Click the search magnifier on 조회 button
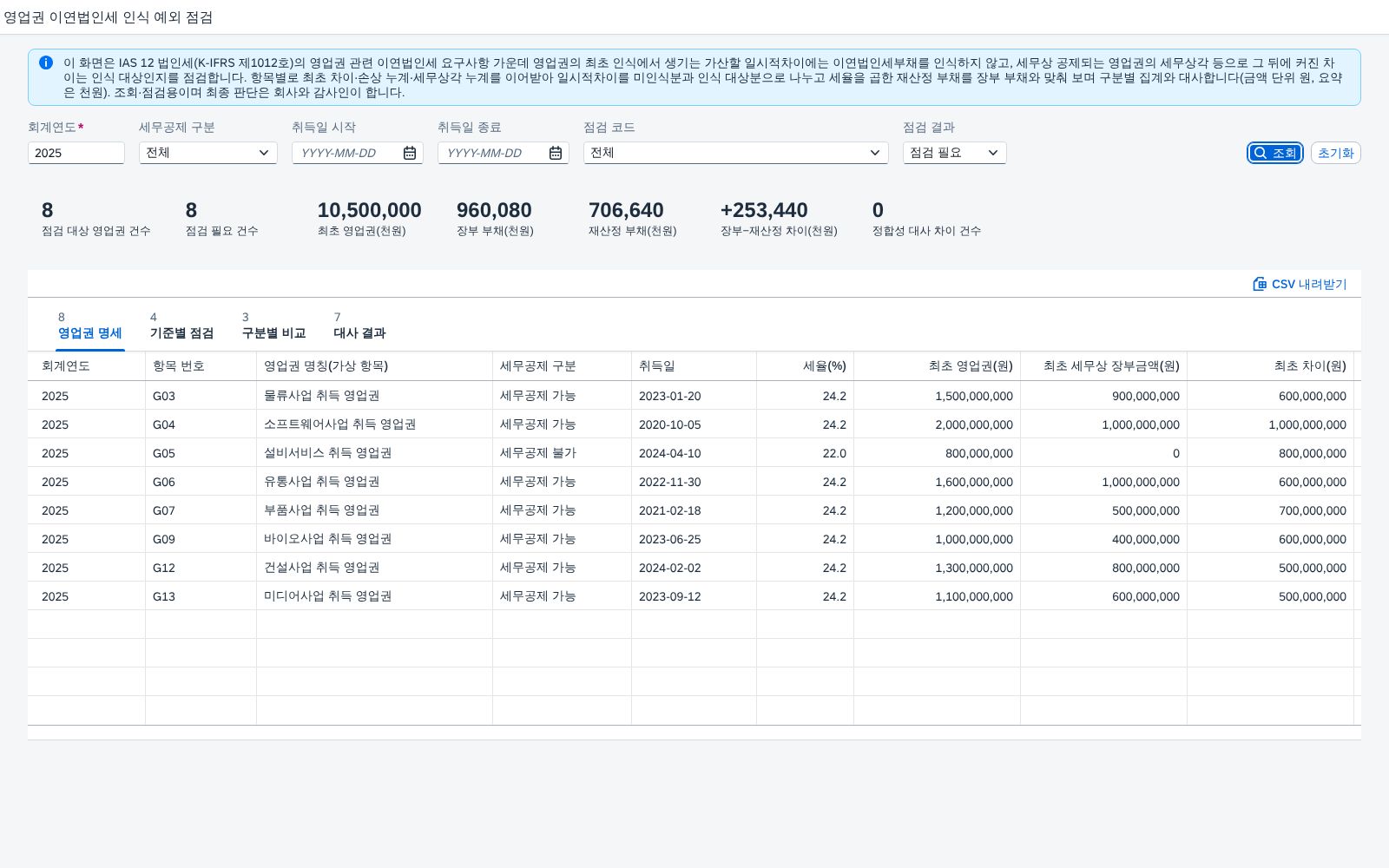The height and width of the screenshot is (868, 1389). (x=1261, y=153)
